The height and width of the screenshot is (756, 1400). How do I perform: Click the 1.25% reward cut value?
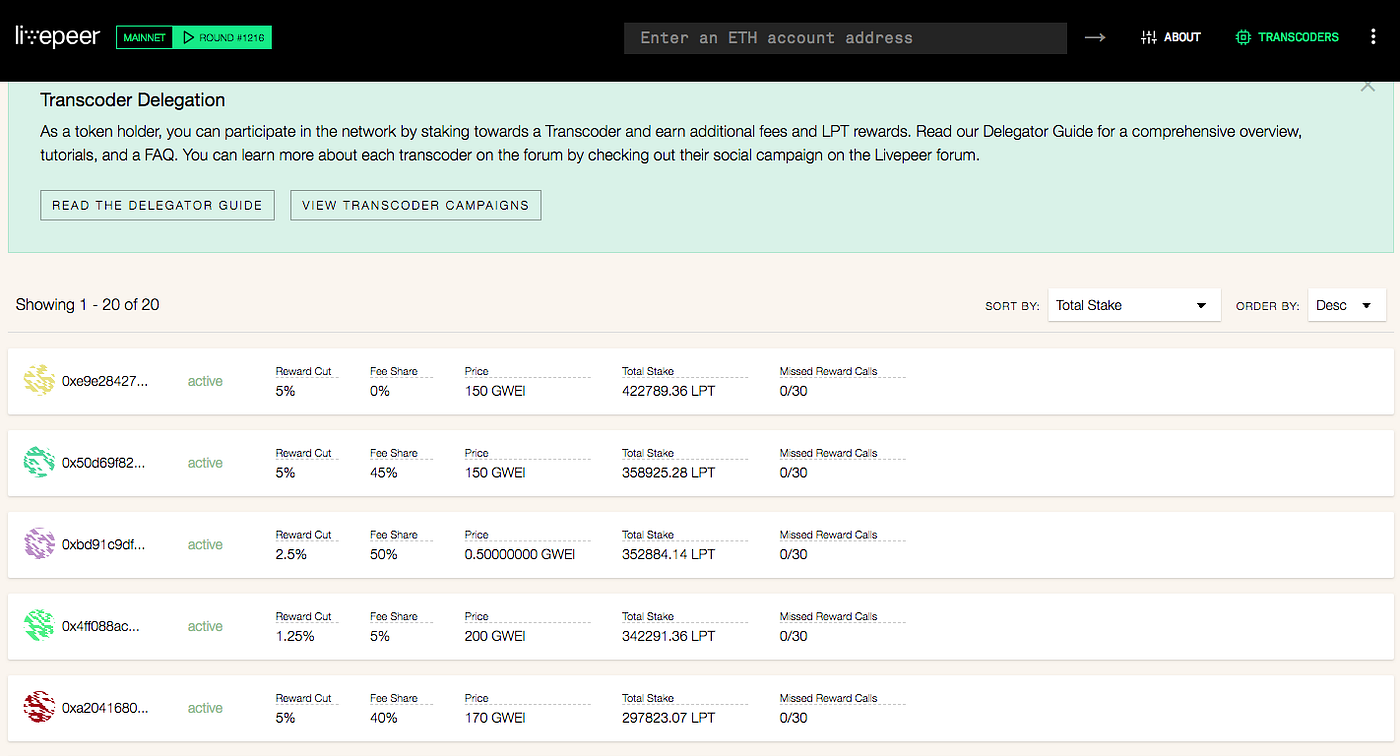coord(295,636)
